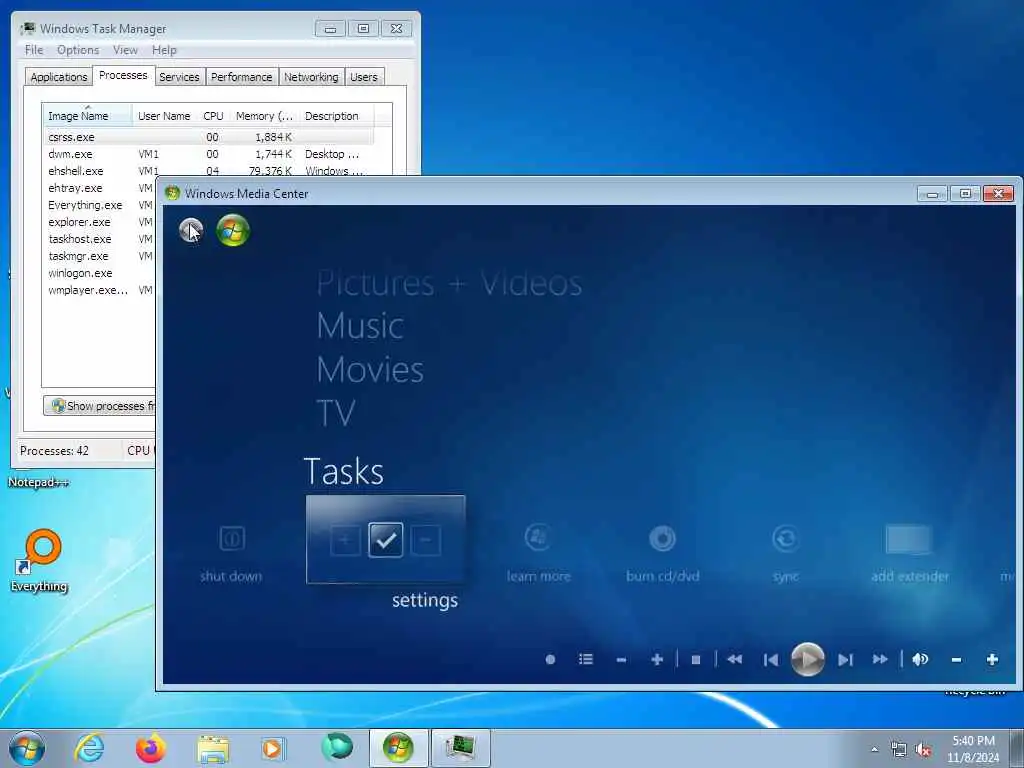The image size is (1024, 768).
Task: Open the Everything desktop shortcut
Action: (39, 560)
